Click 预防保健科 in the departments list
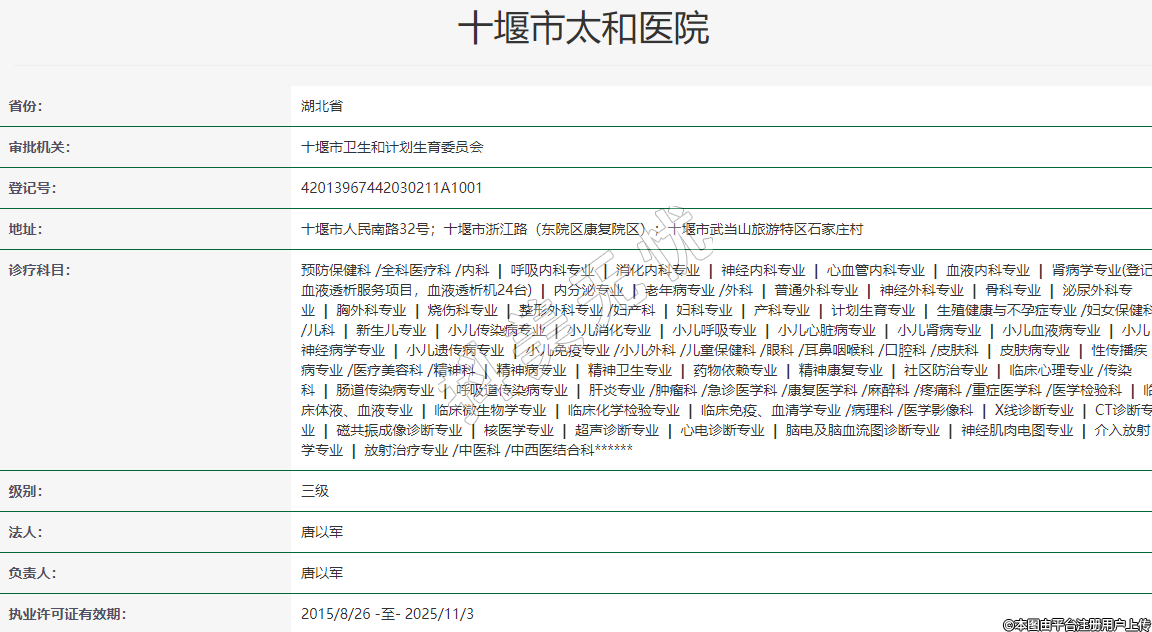The width and height of the screenshot is (1152, 632). pyautogui.click(x=336, y=270)
